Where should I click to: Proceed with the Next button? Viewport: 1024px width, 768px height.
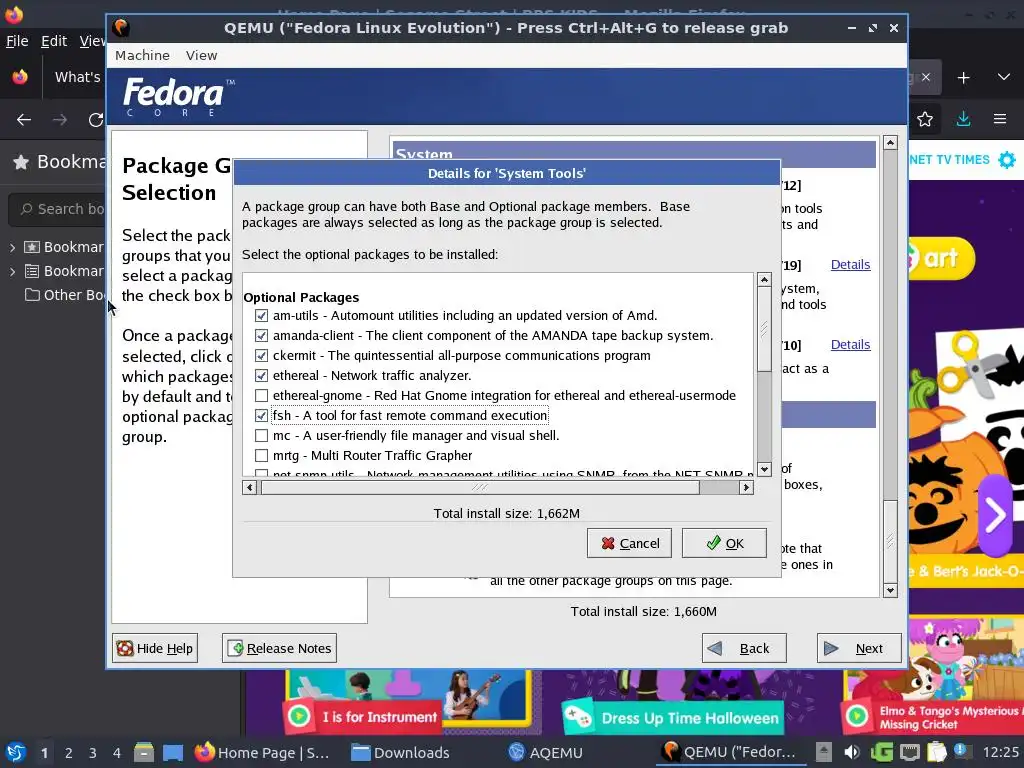[x=859, y=648]
